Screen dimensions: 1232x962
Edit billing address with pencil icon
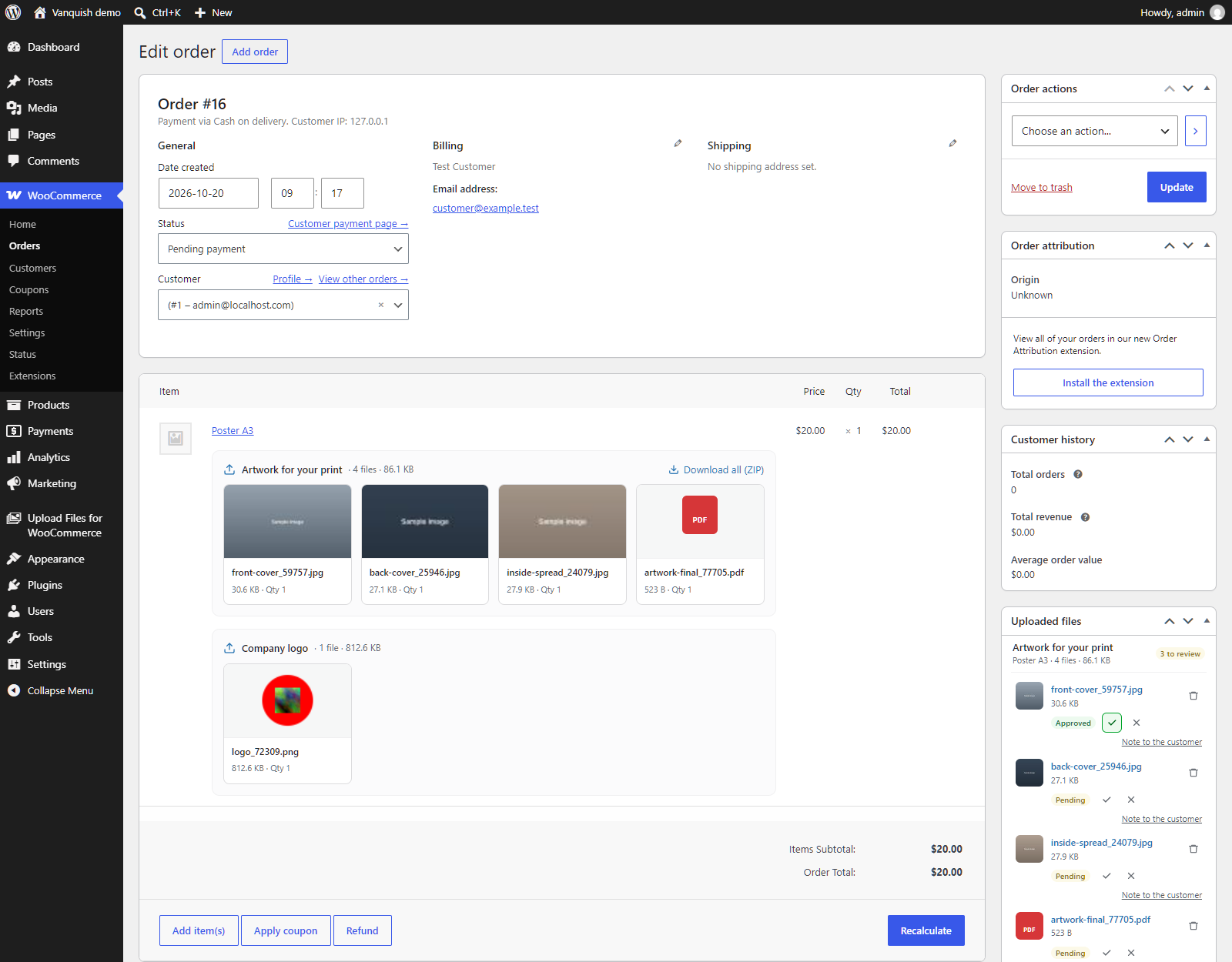pyautogui.click(x=678, y=143)
